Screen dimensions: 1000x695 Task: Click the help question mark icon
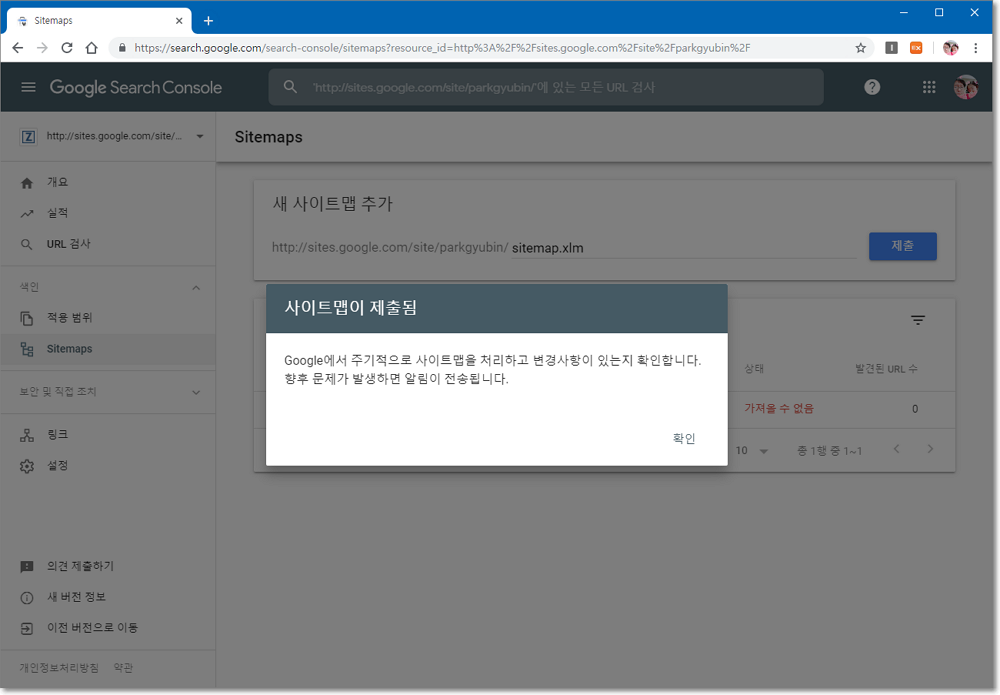tap(872, 87)
